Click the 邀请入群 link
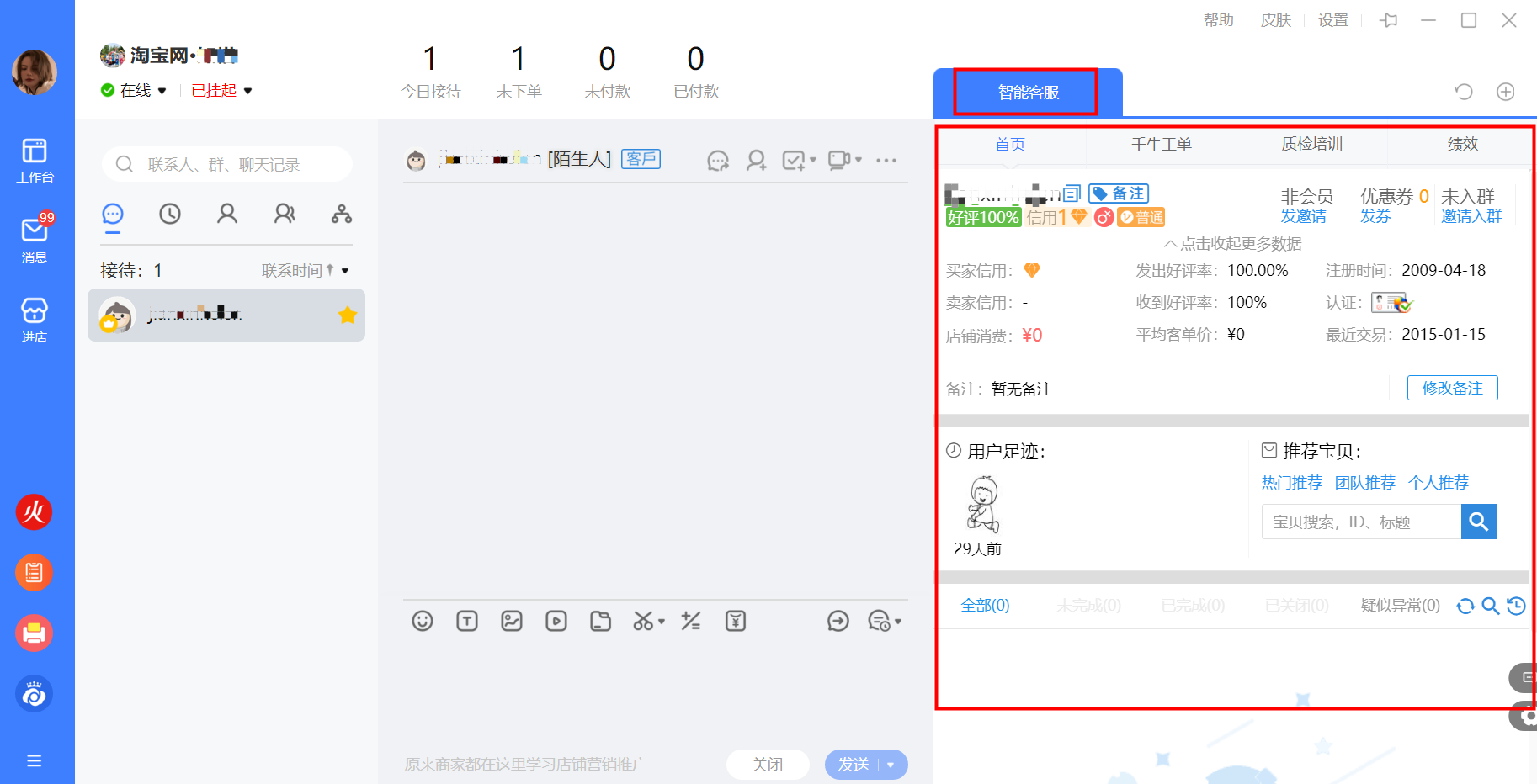Image resolution: width=1537 pixels, height=784 pixels. click(1471, 217)
